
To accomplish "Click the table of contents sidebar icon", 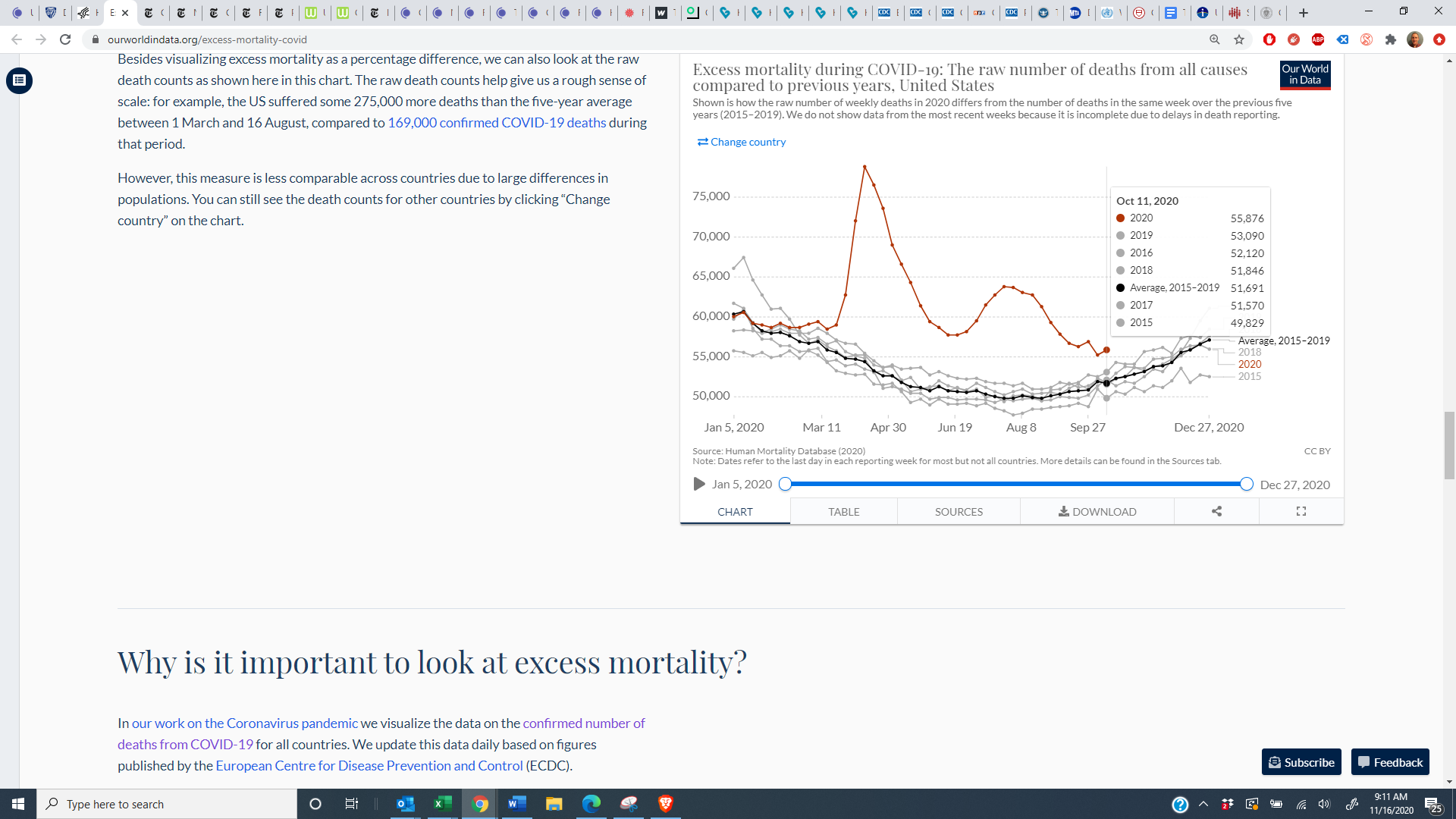I will (x=19, y=80).
